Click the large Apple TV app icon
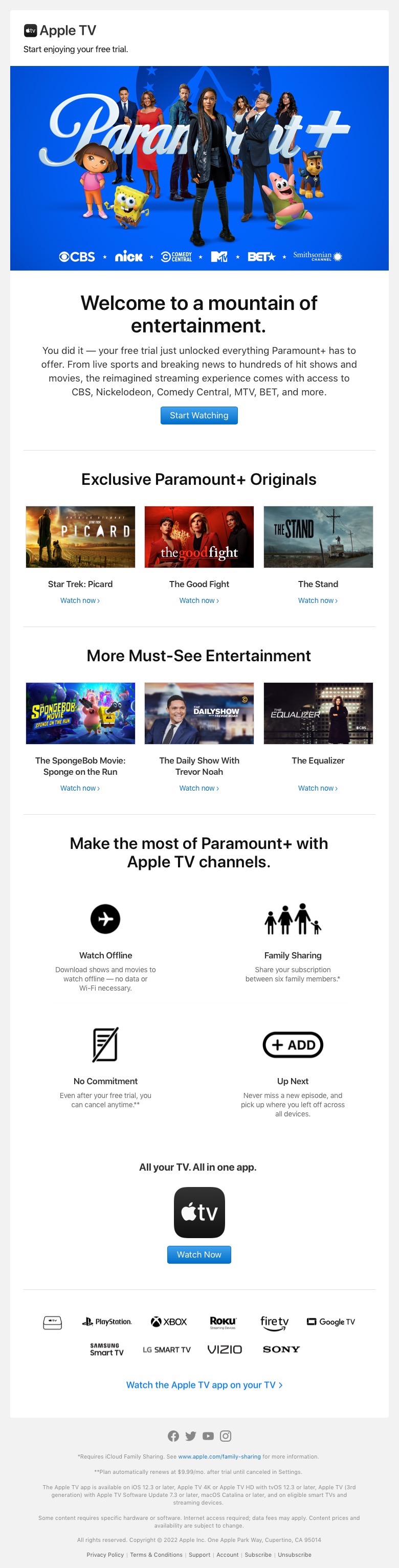 [199, 1212]
